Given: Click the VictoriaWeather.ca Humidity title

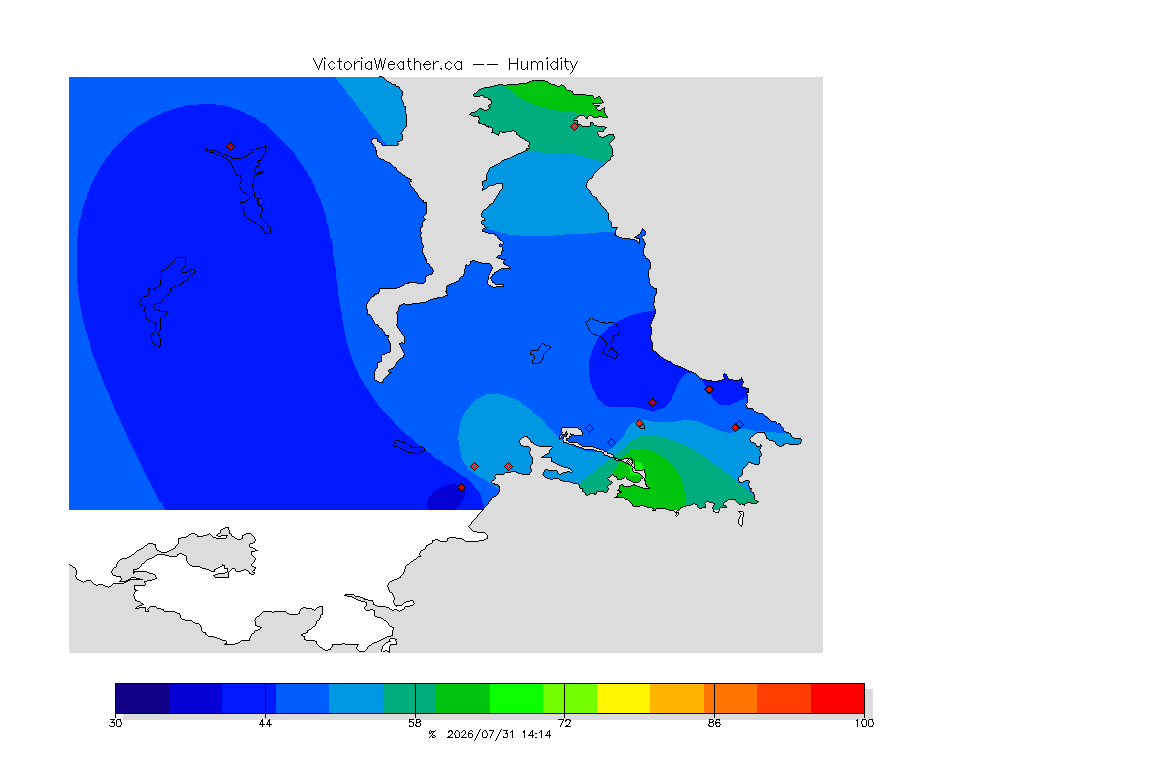Looking at the screenshot, I should pyautogui.click(x=445, y=64).
